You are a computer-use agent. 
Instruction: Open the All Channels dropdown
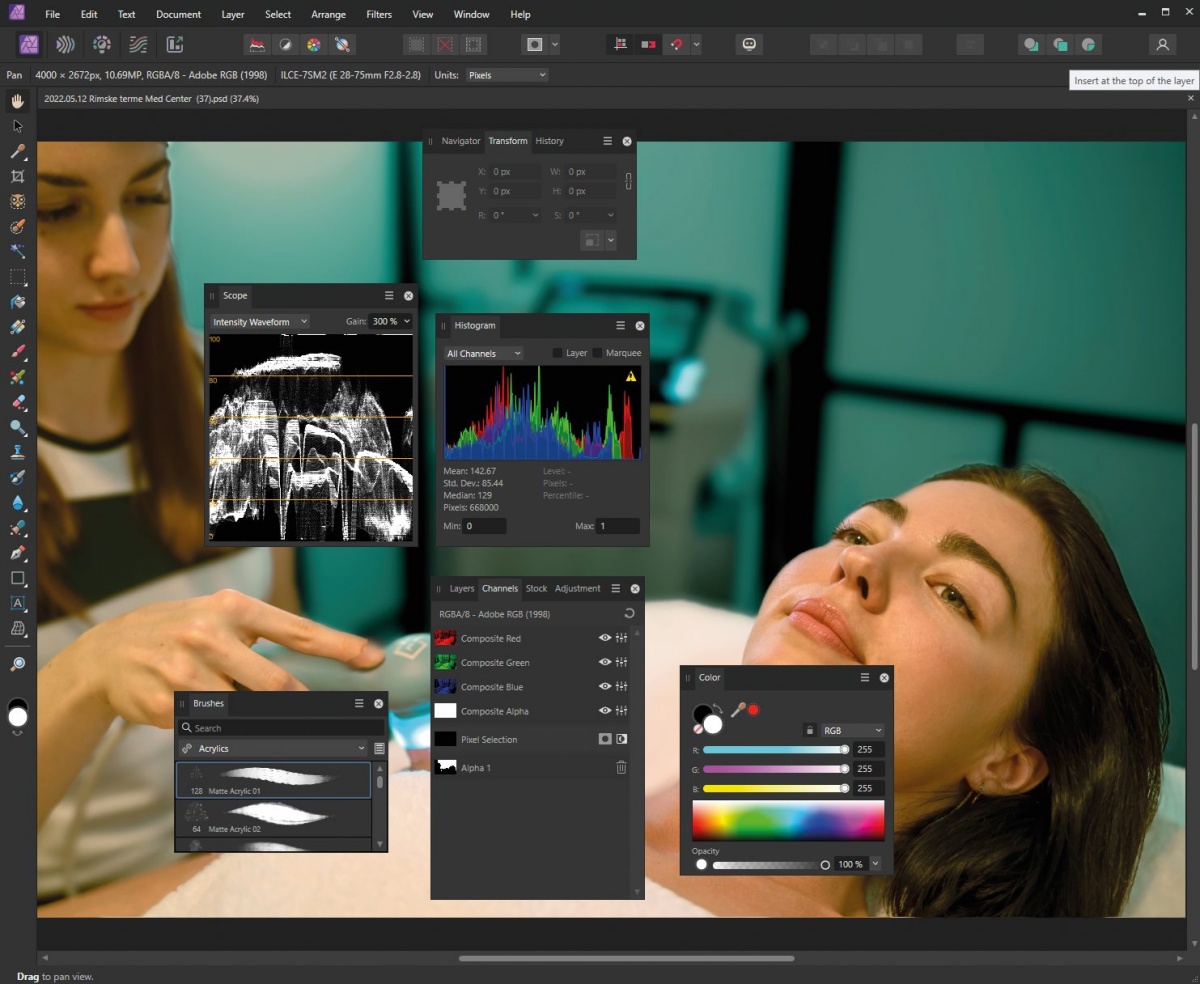pyautogui.click(x=484, y=353)
